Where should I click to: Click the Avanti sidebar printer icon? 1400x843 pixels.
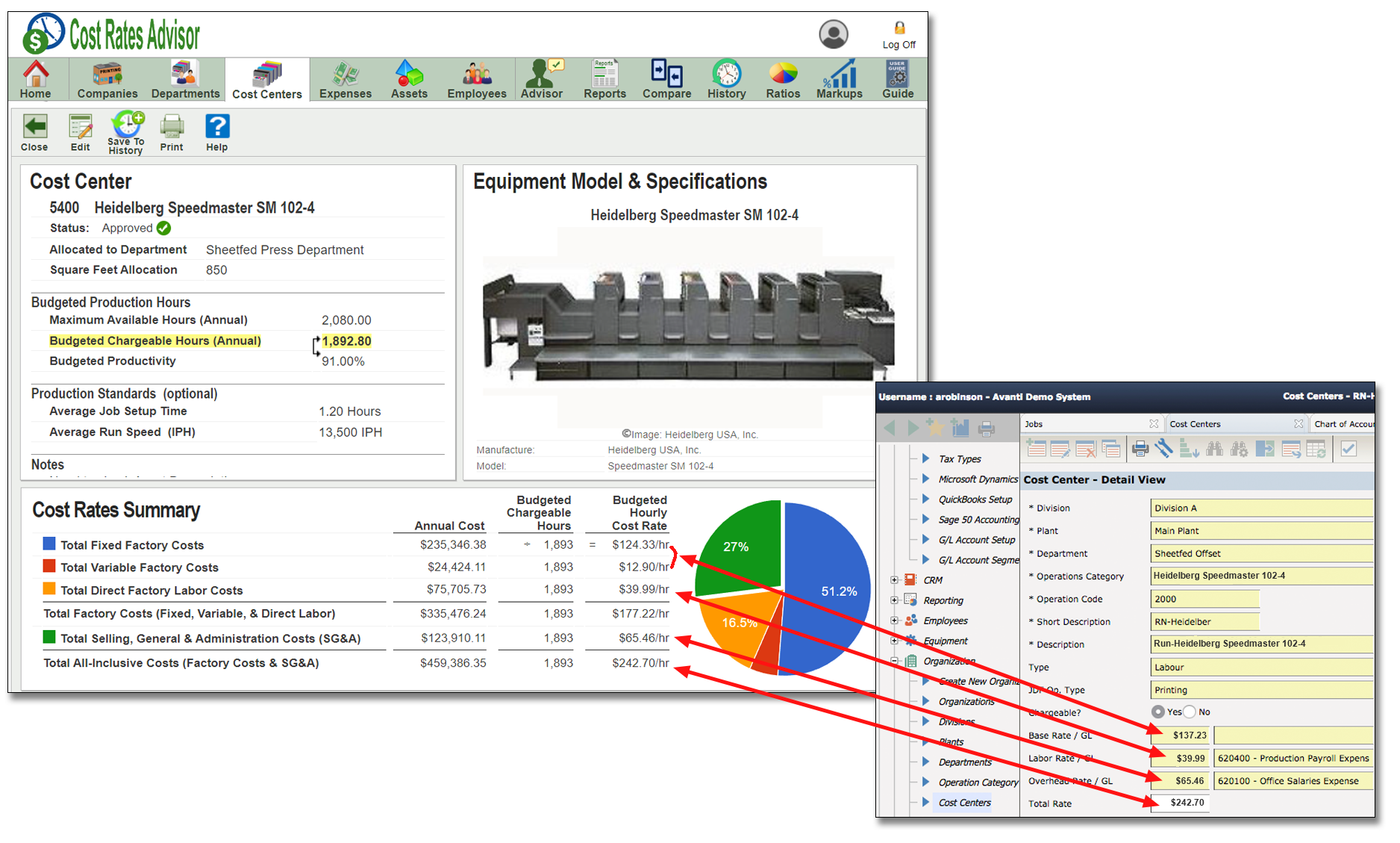click(987, 429)
